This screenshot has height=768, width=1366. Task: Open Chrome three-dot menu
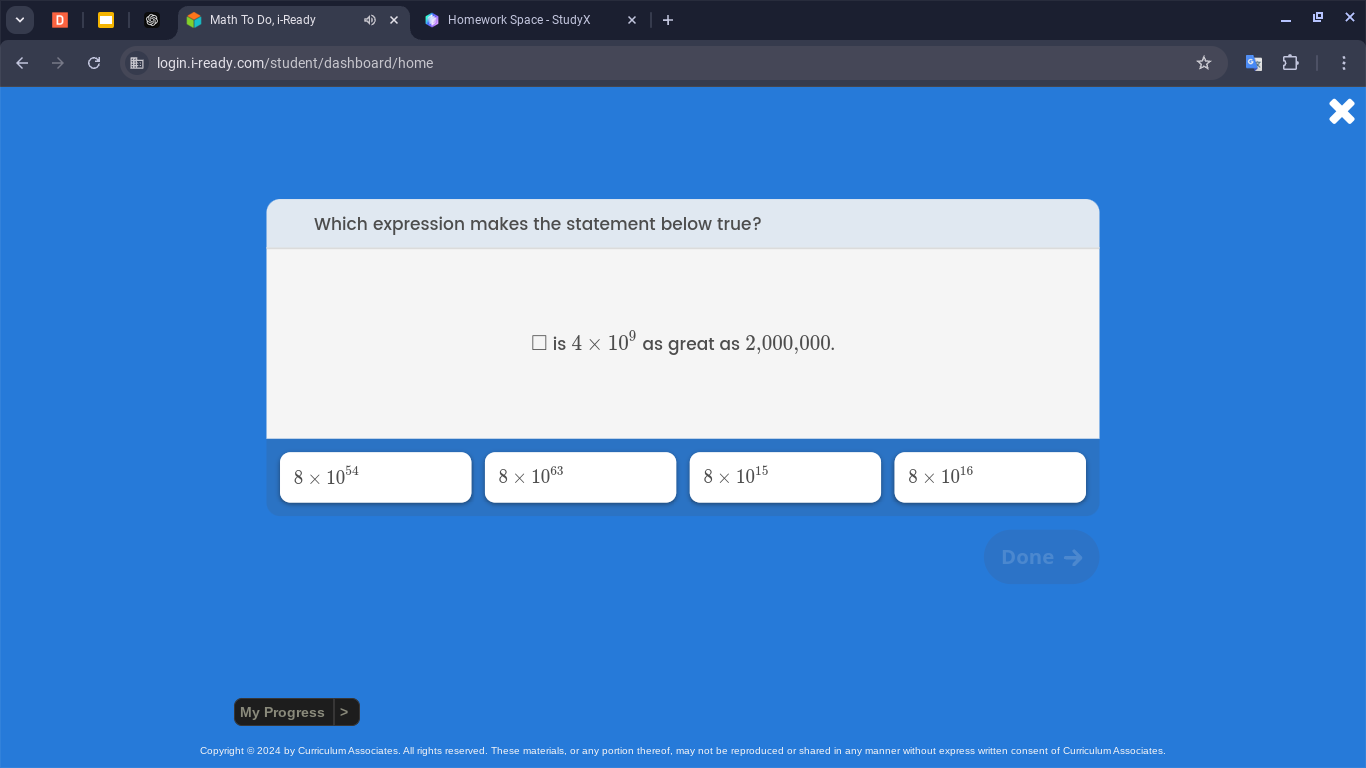point(1345,63)
